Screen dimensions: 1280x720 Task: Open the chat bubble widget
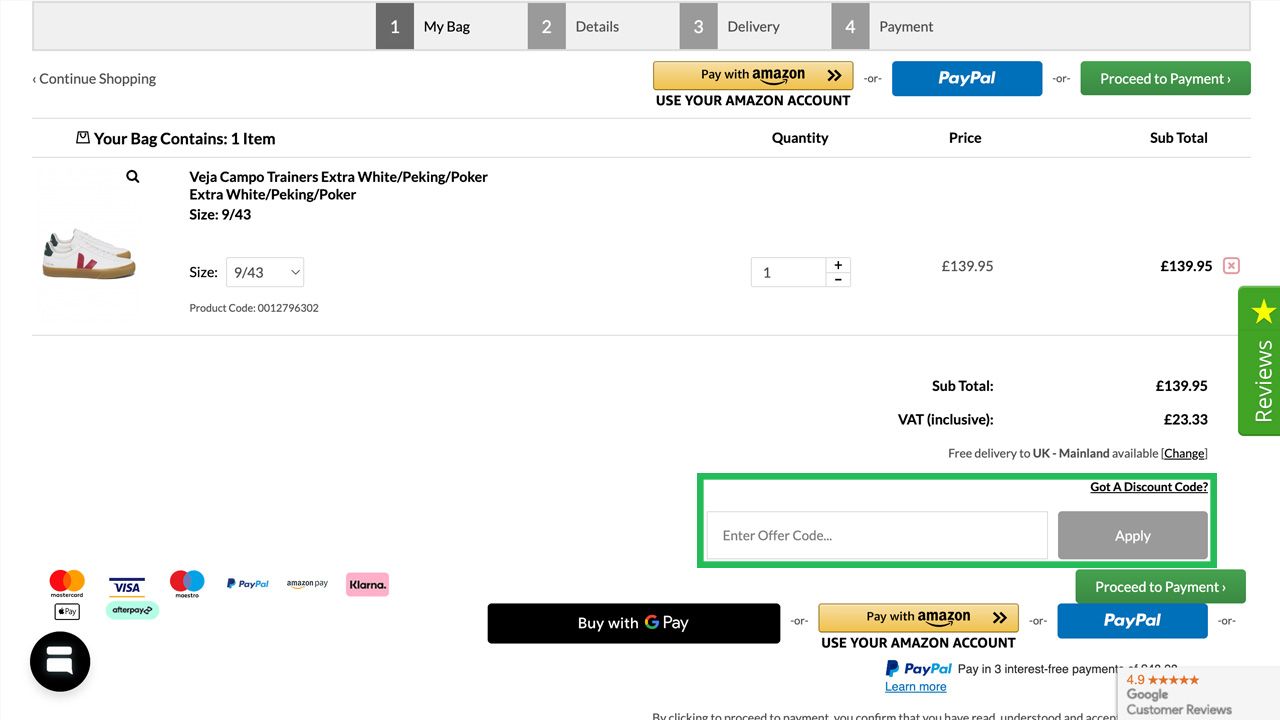(60, 661)
